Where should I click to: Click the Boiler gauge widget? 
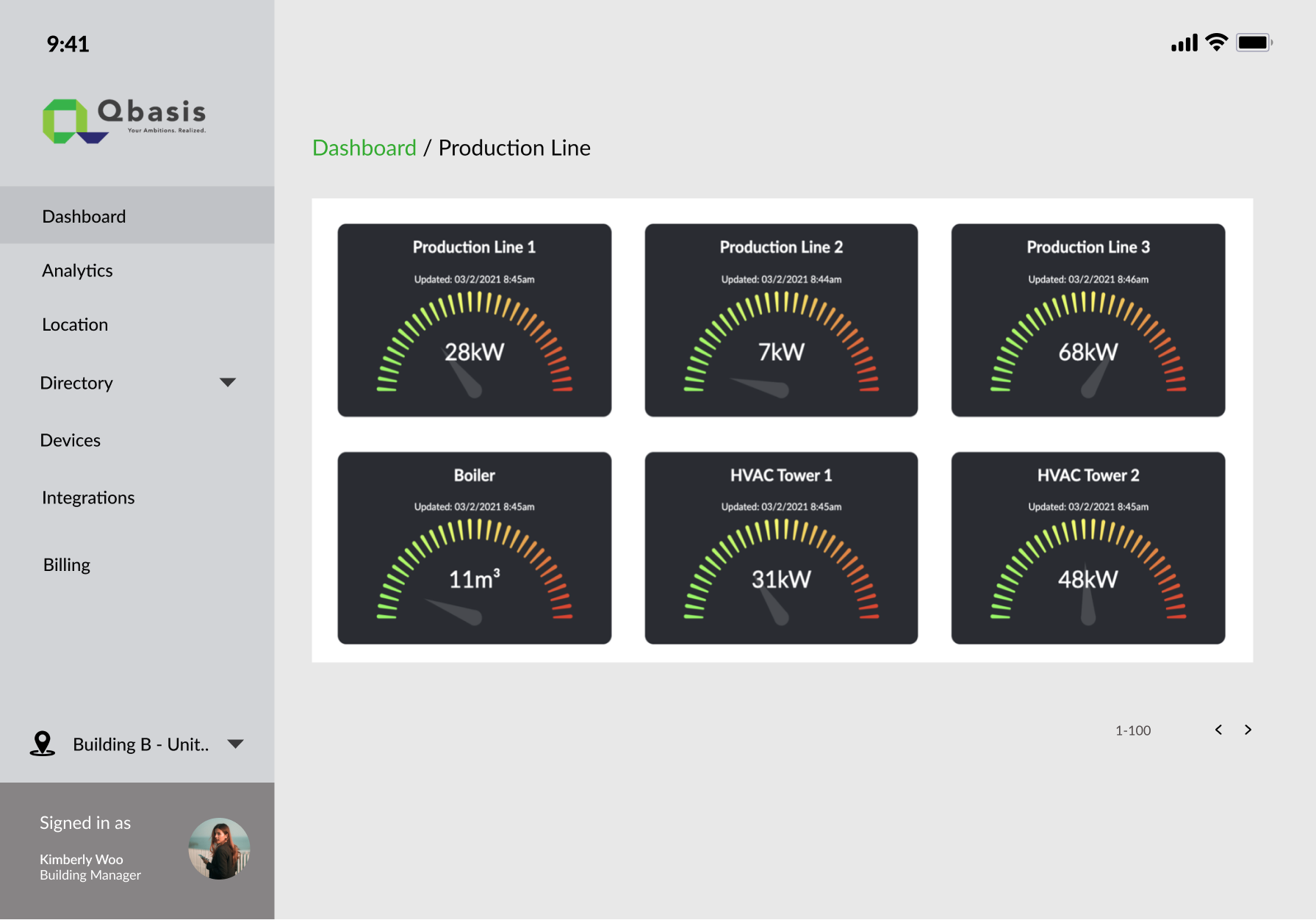[474, 548]
